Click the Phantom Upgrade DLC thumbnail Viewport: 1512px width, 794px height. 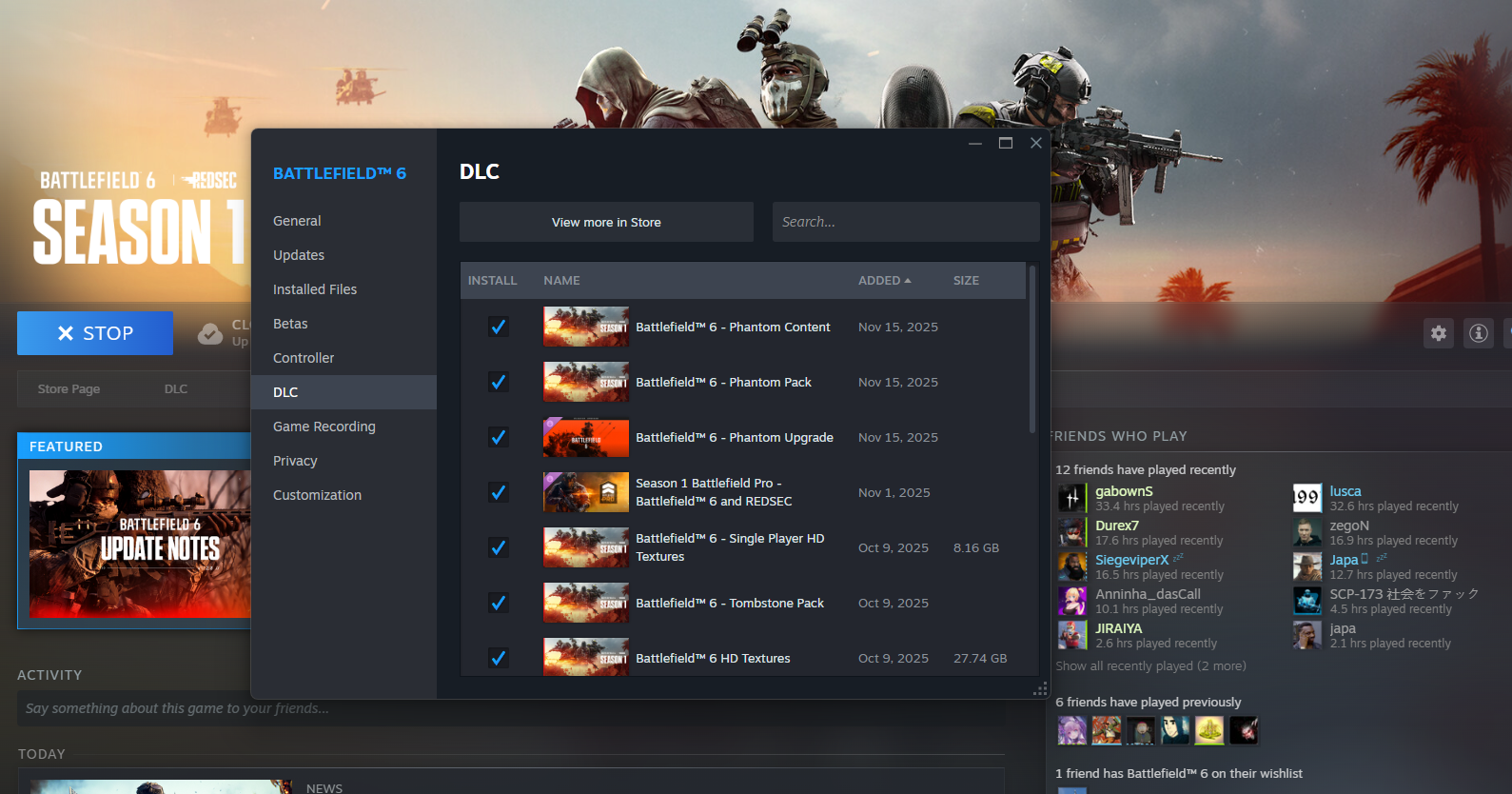(585, 437)
